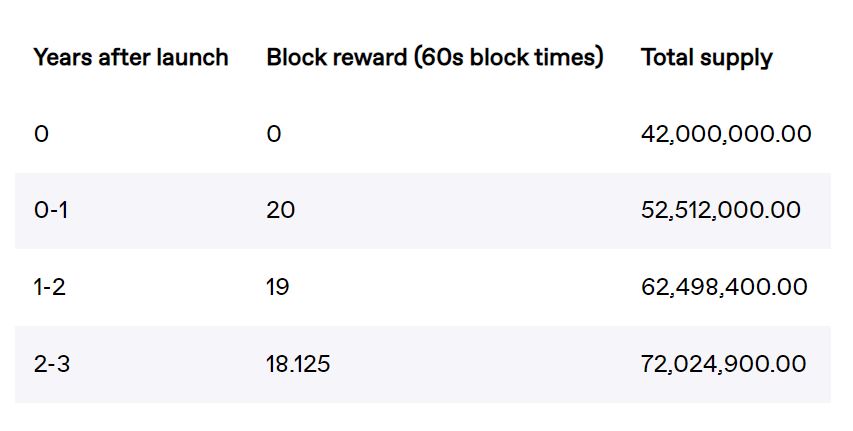Click the 'Years after launch' column header
This screenshot has height=431, width=853.
point(131,57)
